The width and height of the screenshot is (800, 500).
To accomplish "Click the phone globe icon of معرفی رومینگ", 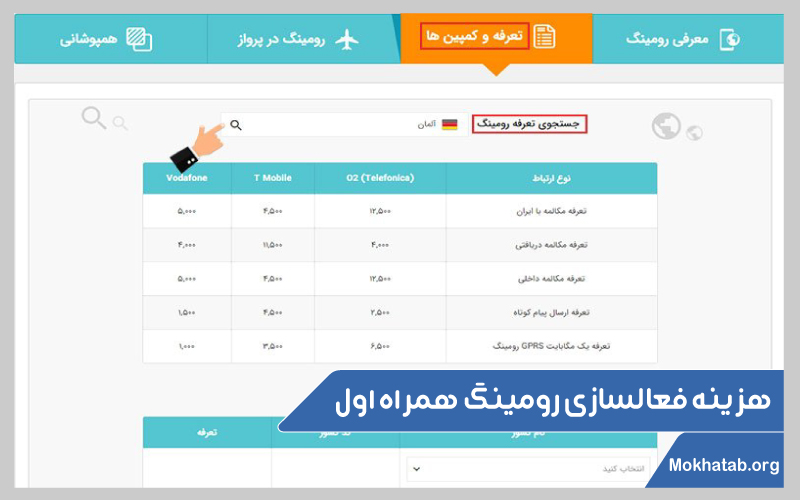I will point(730,39).
